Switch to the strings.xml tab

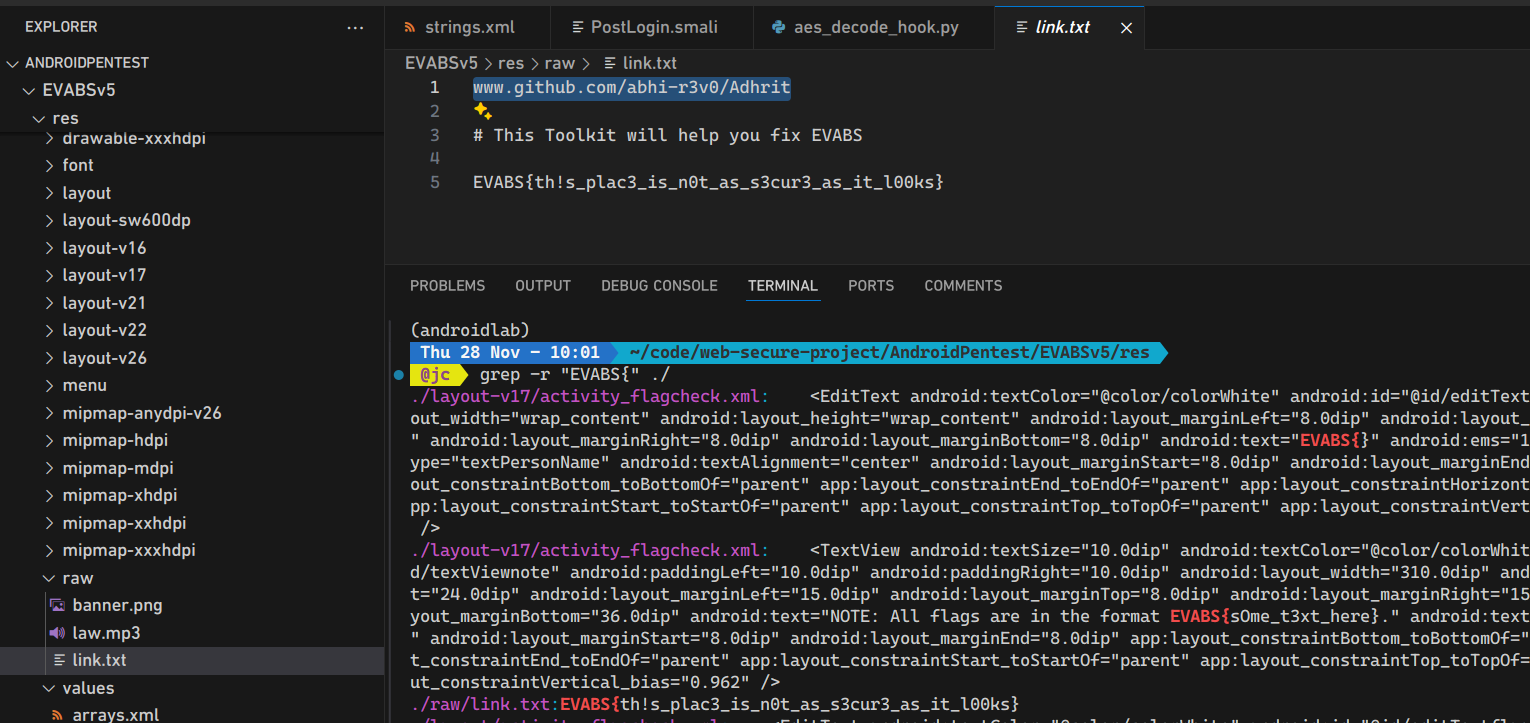click(x=467, y=28)
